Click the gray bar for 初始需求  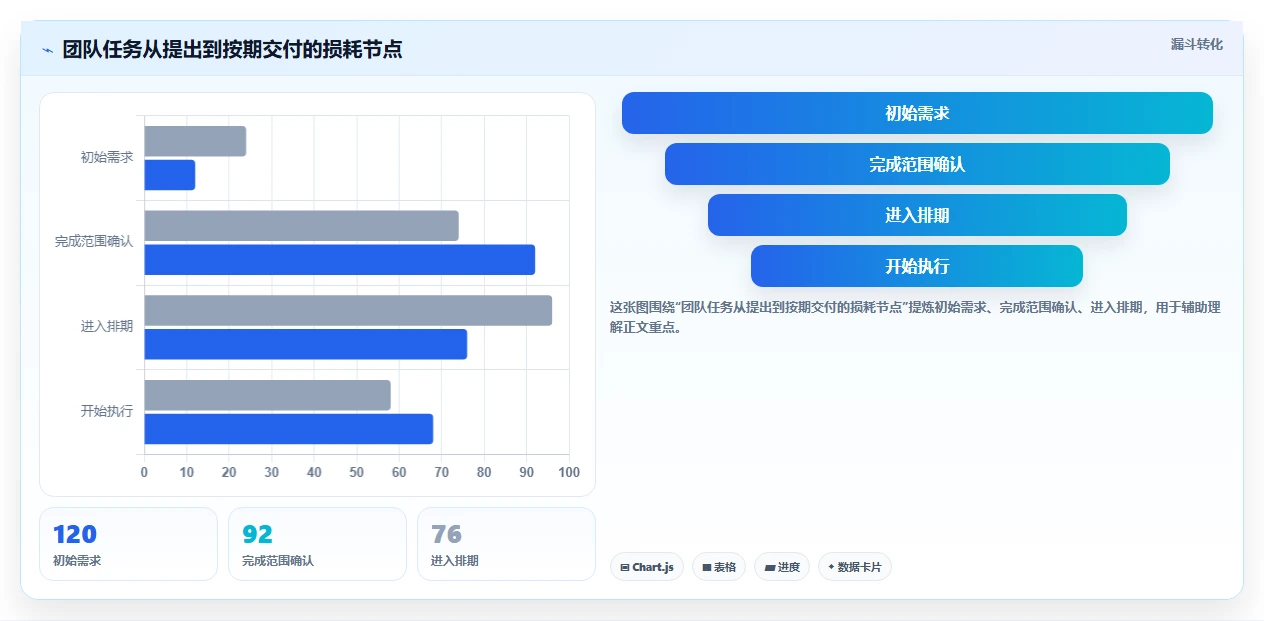click(195, 141)
